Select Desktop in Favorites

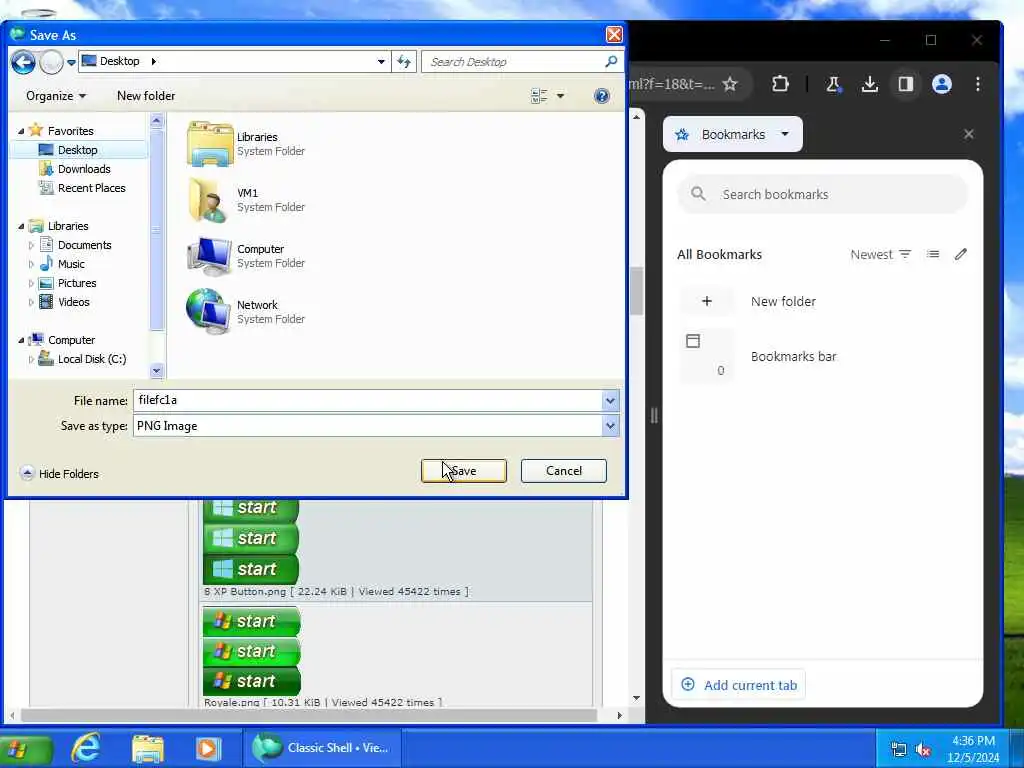[x=77, y=150]
